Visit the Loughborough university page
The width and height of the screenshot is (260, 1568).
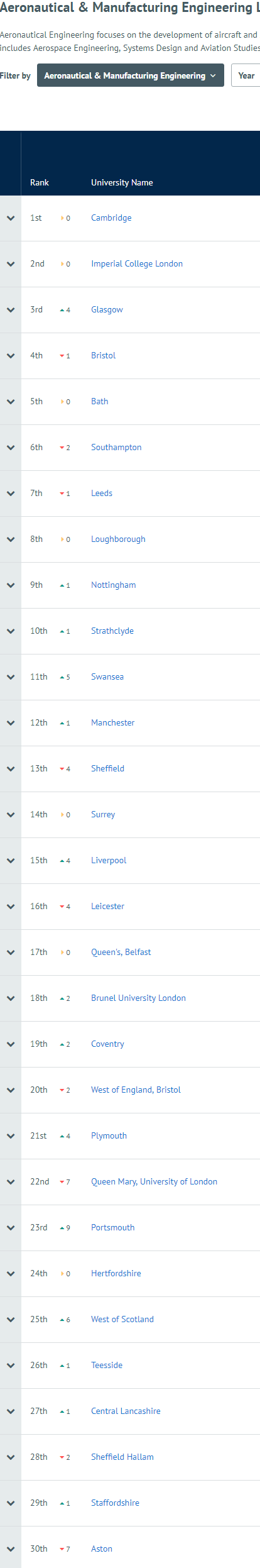[118, 539]
